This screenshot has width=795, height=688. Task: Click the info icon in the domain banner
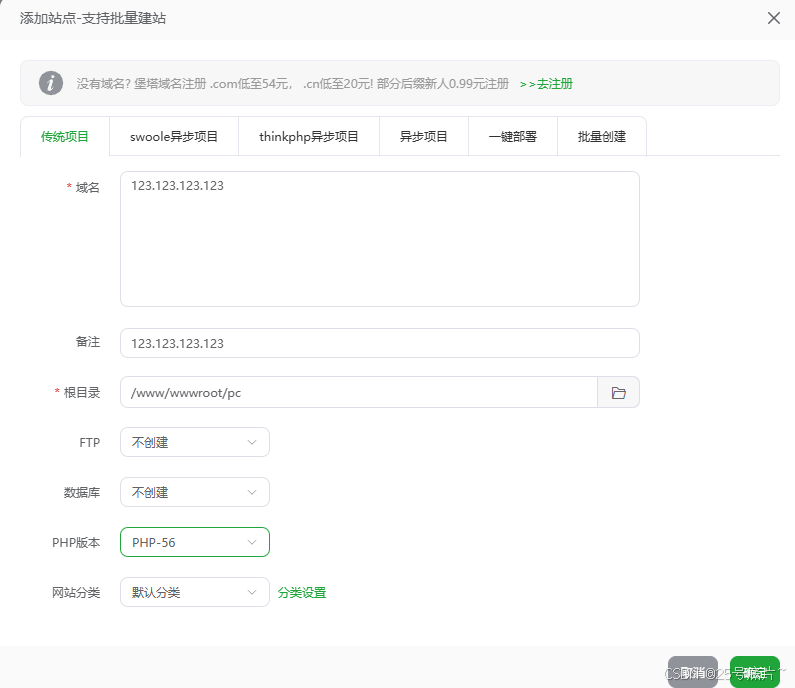coord(51,83)
